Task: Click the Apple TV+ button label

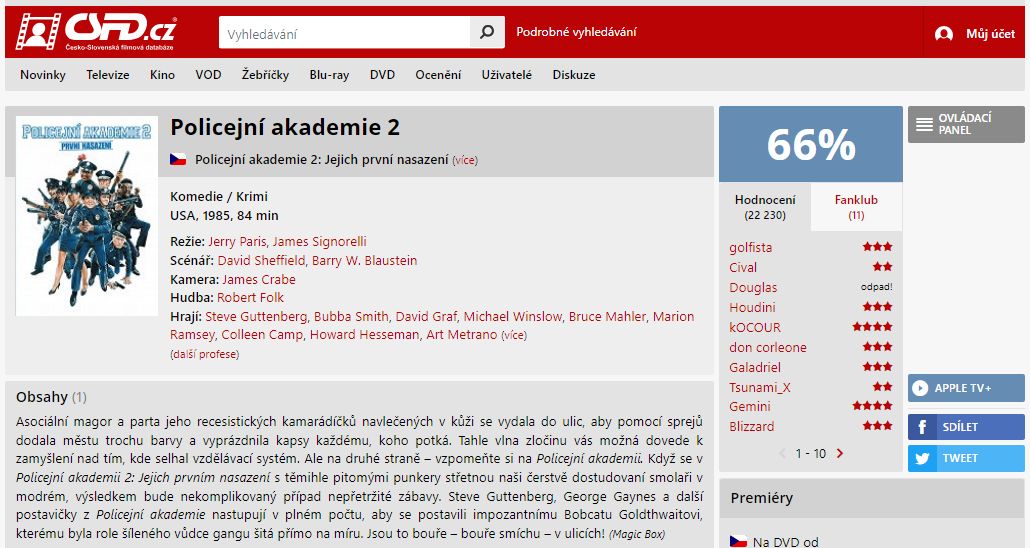Action: click(x=964, y=388)
